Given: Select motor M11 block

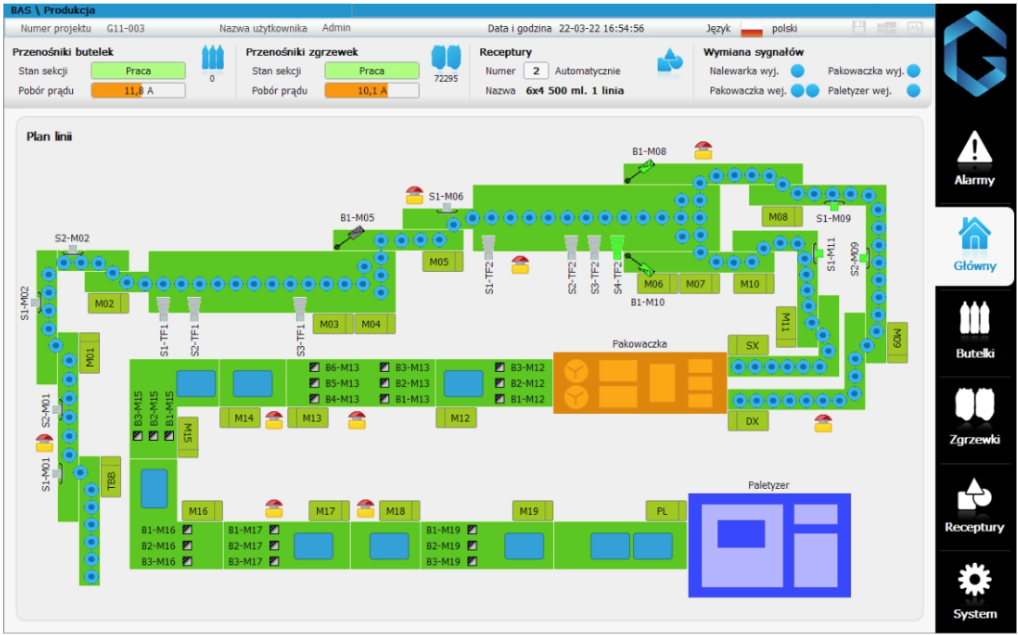Looking at the screenshot, I should pos(786,327).
